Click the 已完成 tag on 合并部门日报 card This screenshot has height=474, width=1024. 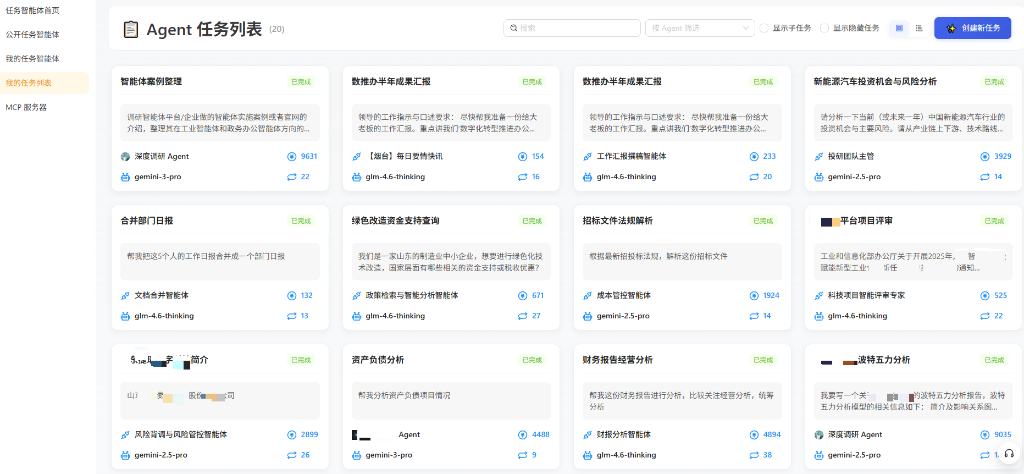click(301, 220)
